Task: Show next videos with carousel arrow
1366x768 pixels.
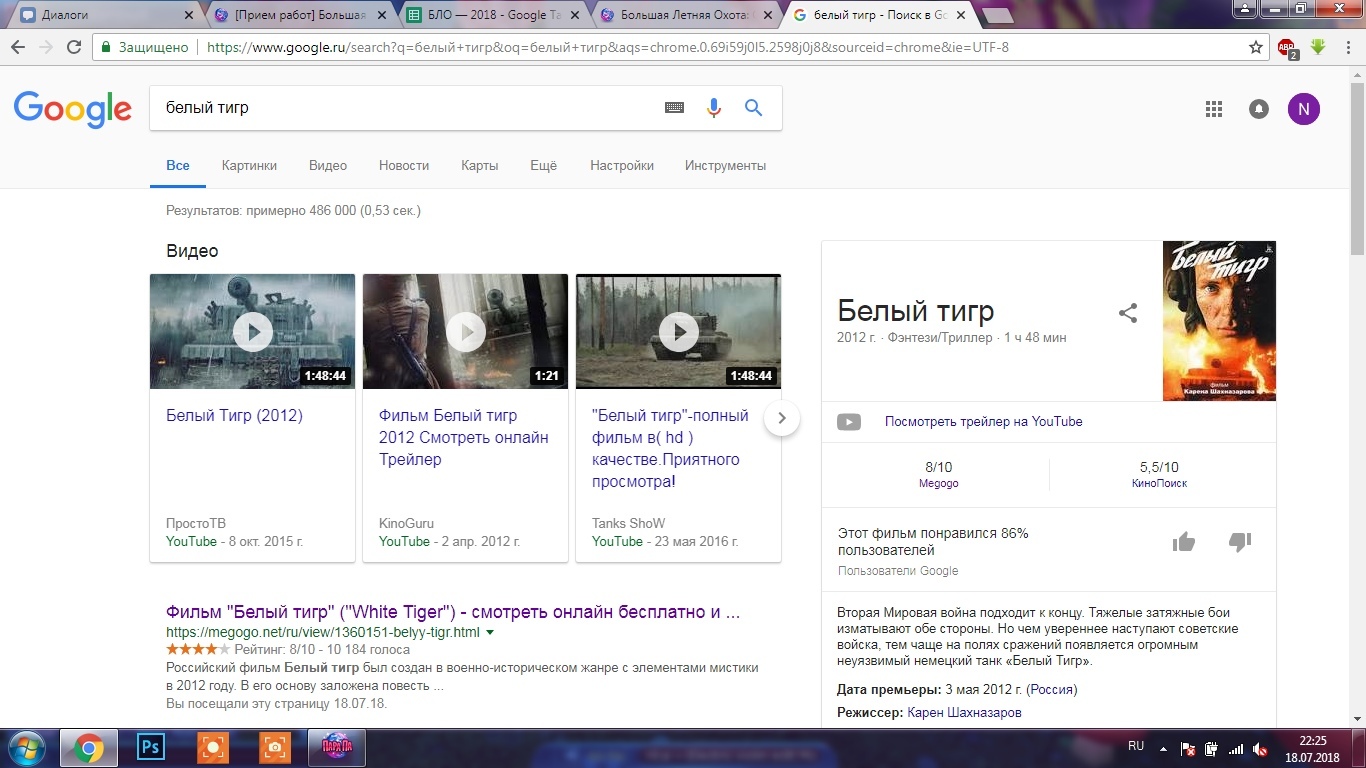Action: (x=782, y=418)
